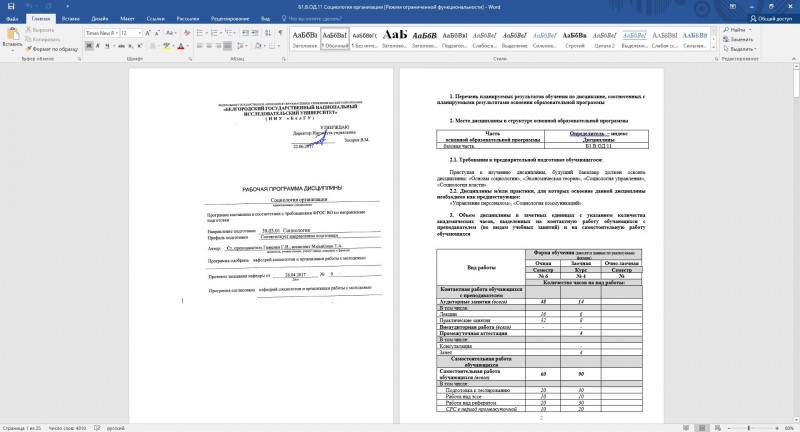Click the word count in the status bar
This screenshot has height=432, width=800.
[x=67, y=428]
